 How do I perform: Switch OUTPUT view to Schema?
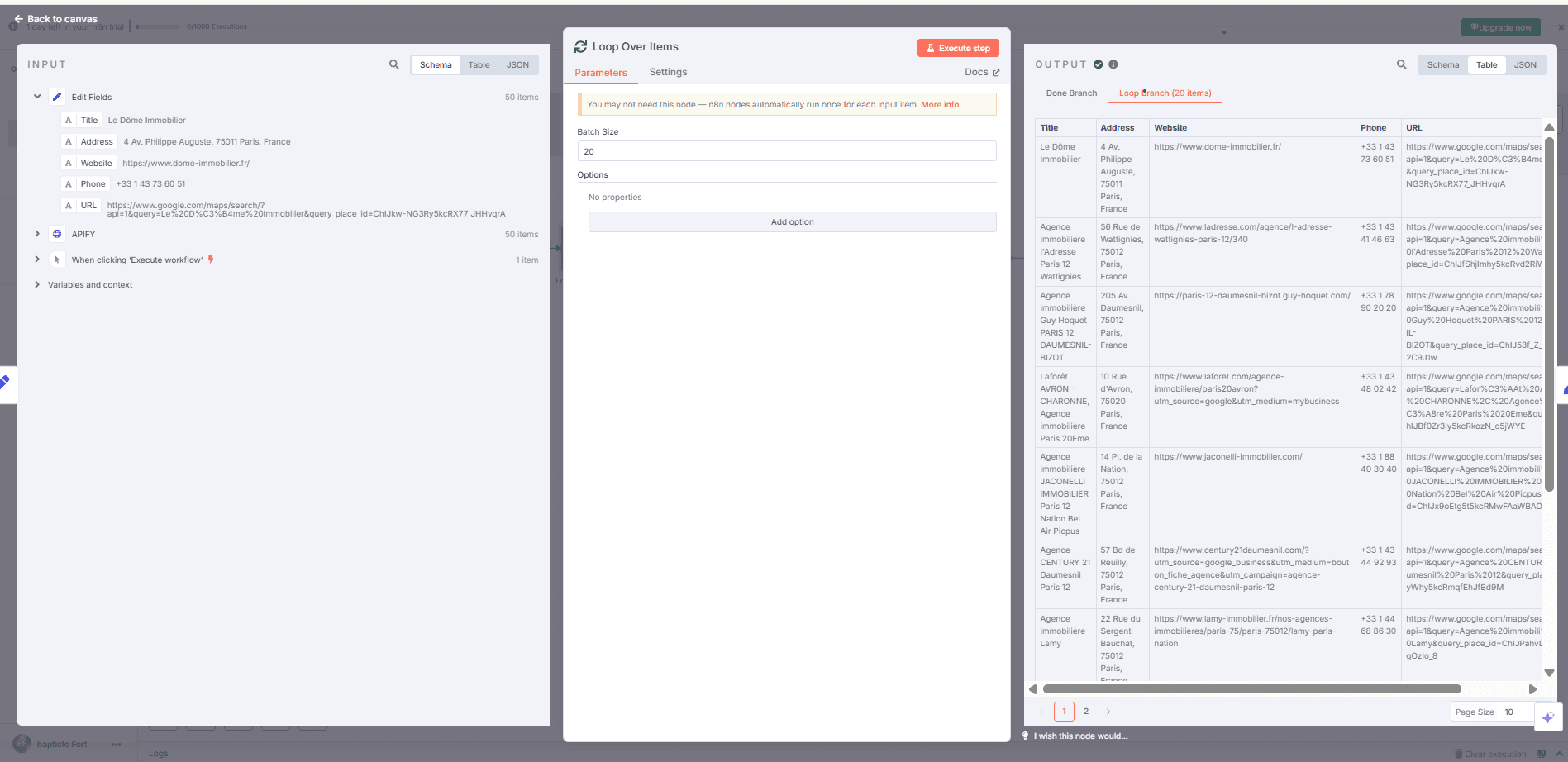click(1443, 64)
